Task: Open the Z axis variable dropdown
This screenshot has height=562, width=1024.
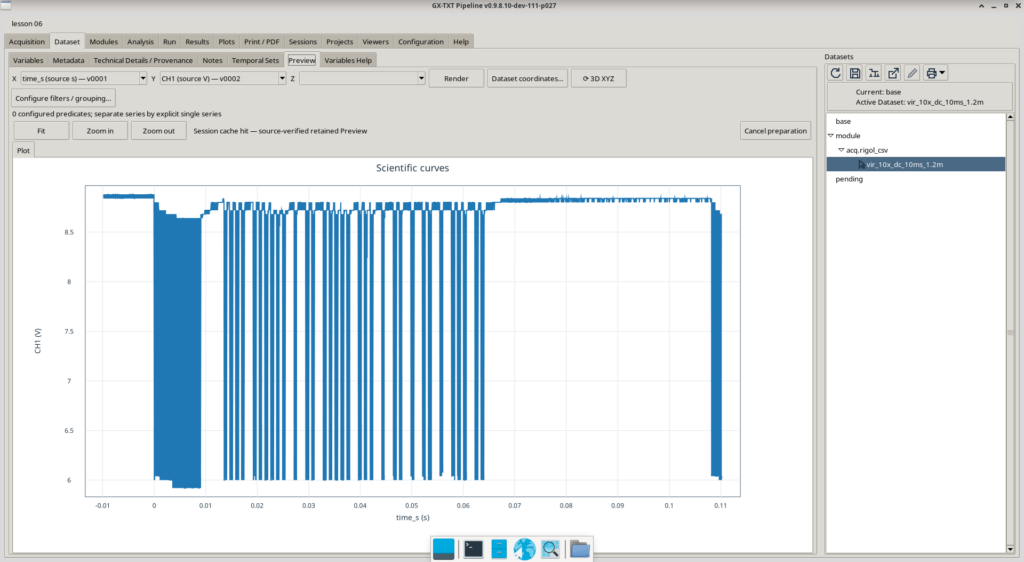Action: click(421, 78)
